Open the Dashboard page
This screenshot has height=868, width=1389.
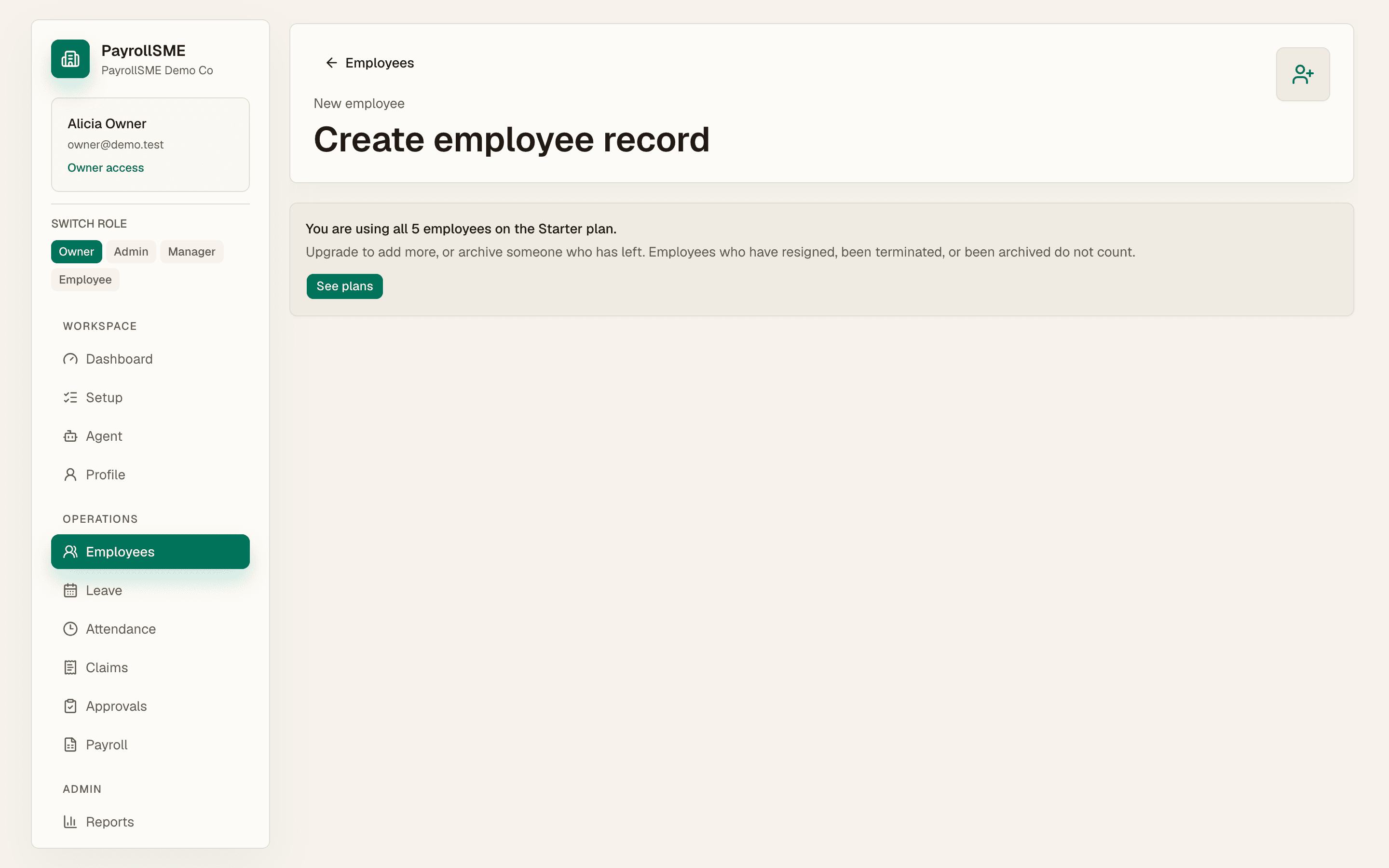tap(150, 359)
